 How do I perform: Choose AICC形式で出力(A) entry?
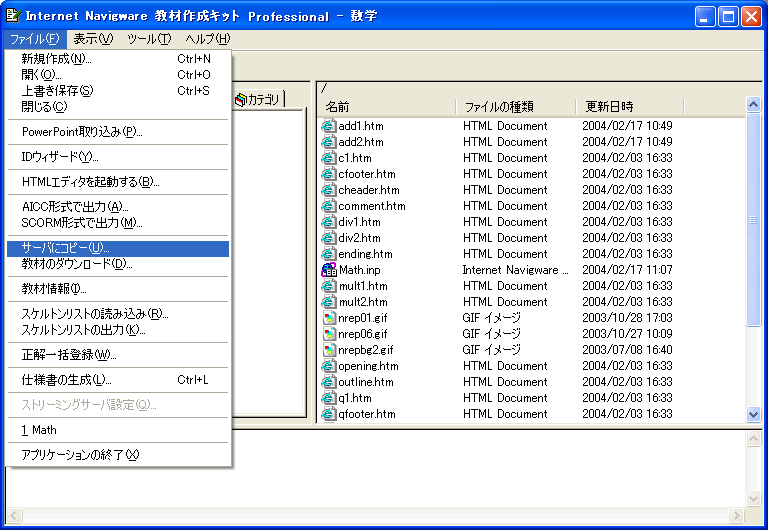(118, 207)
